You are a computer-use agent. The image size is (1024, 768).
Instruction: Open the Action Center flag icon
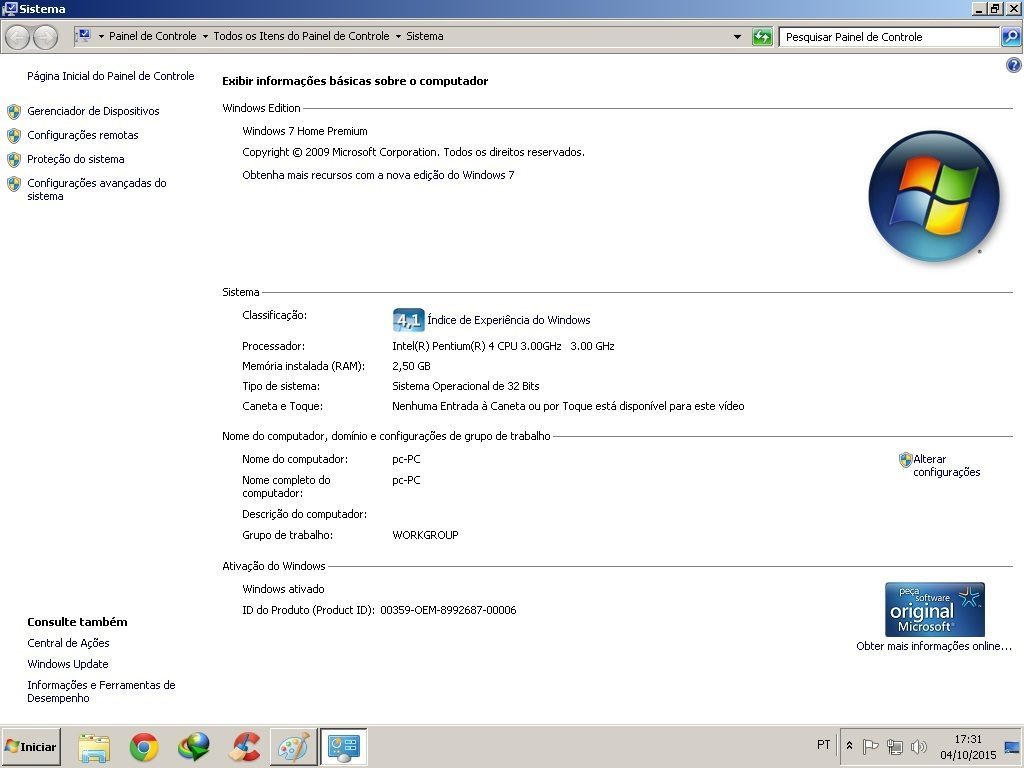(870, 746)
